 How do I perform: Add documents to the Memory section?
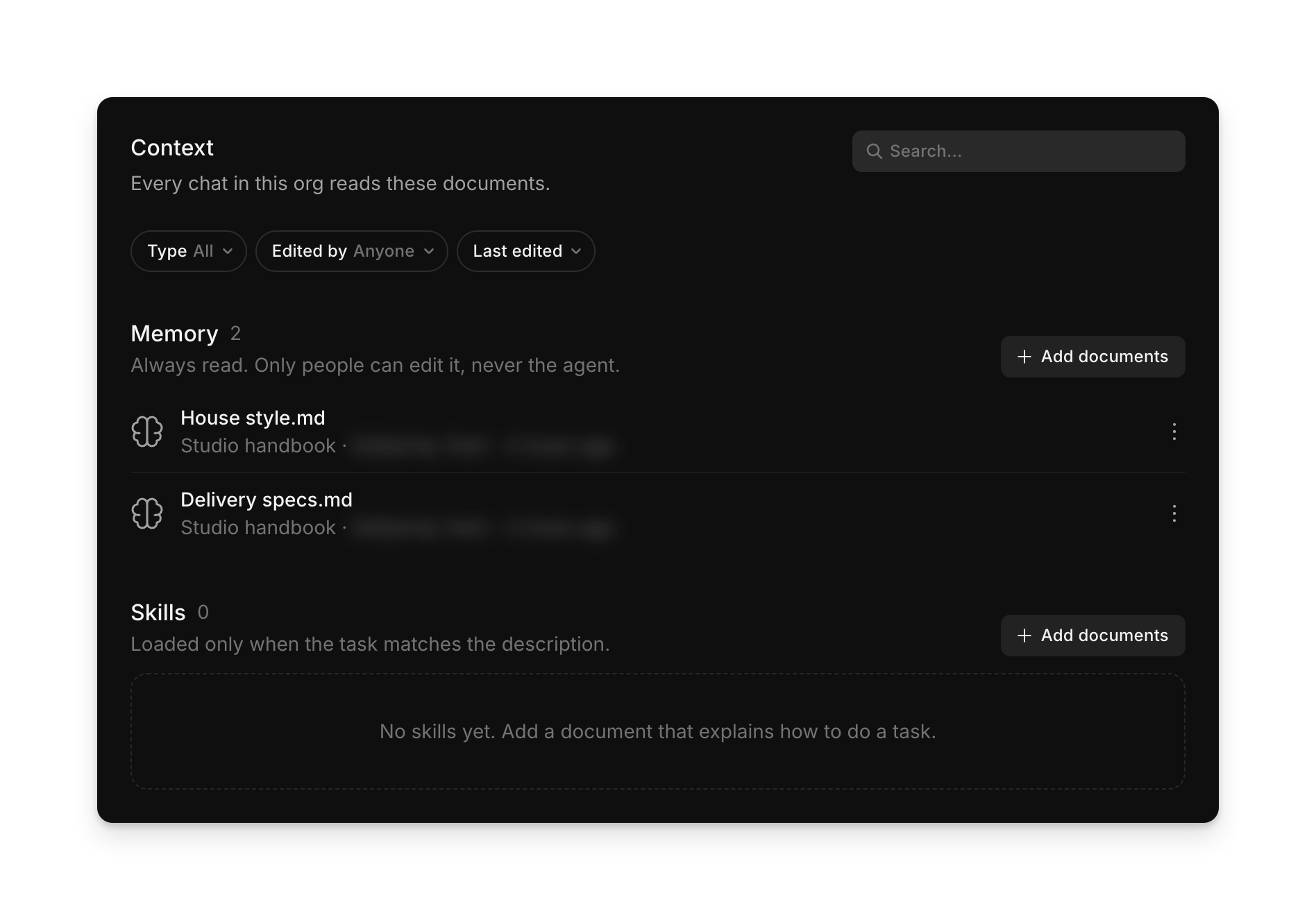coord(1093,357)
